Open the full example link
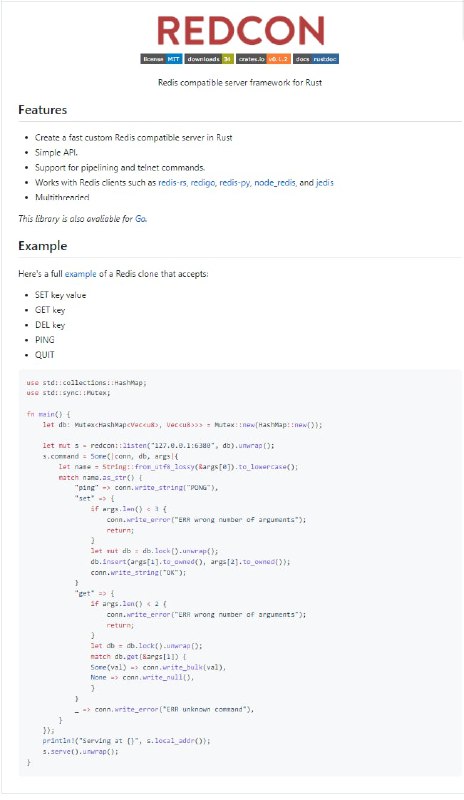The image size is (464, 800). pos(80,274)
